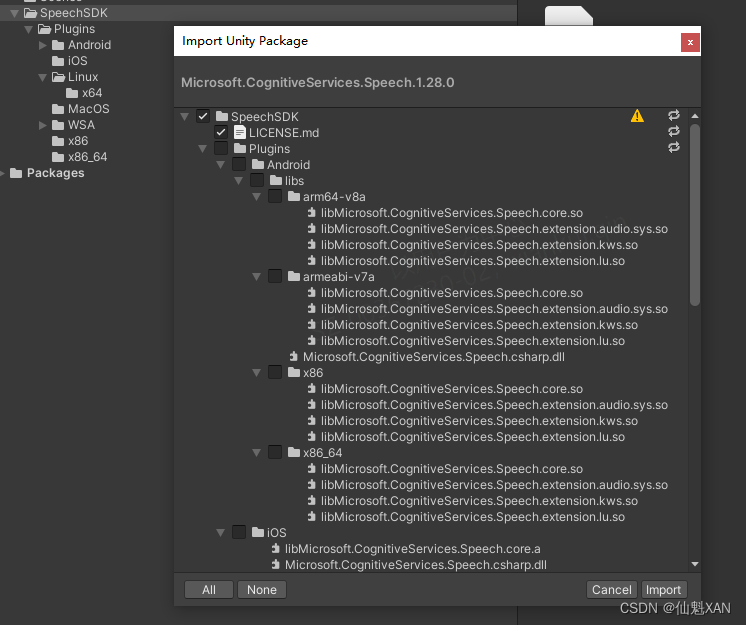Click the SpeechSDK folder icon in import dialog
Image resolution: width=746 pixels, height=625 pixels.
coord(222,116)
